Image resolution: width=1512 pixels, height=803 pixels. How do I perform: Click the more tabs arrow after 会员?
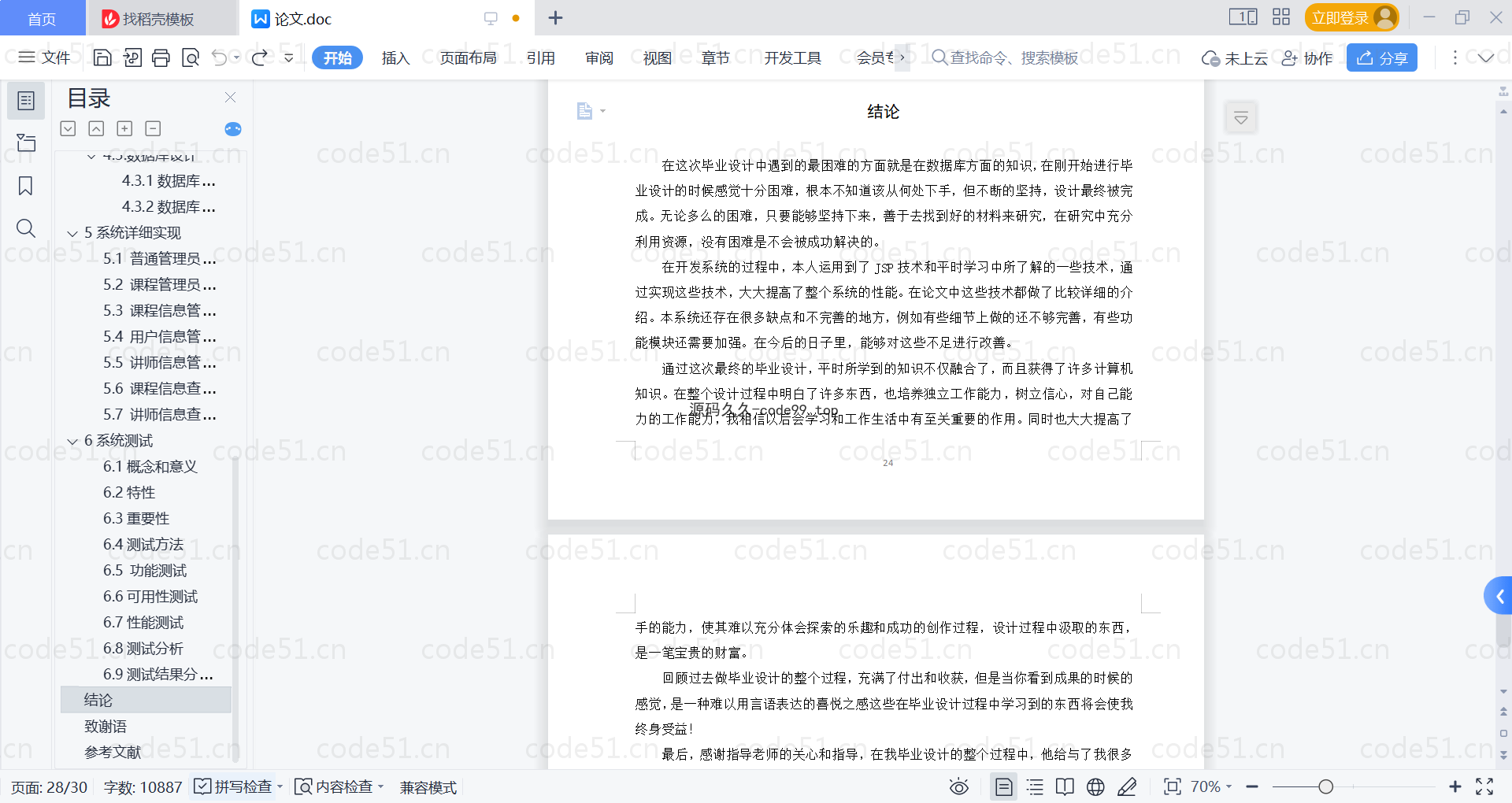902,57
